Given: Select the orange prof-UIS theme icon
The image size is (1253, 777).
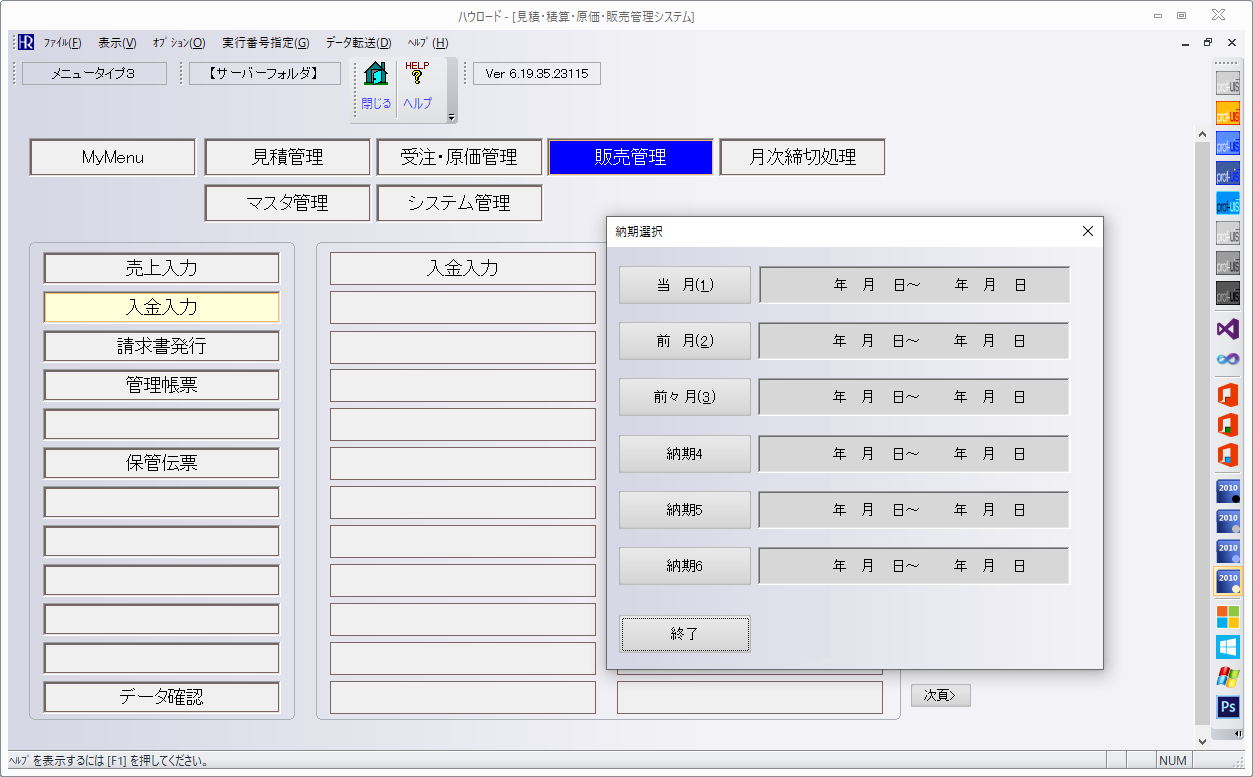Looking at the screenshot, I should click(1227, 113).
